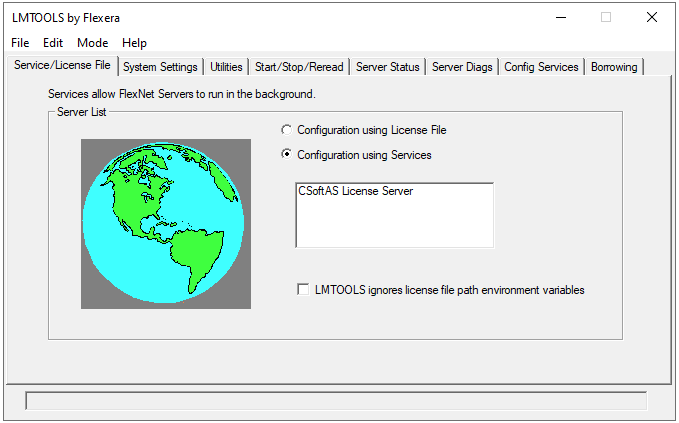The height and width of the screenshot is (423, 679).
Task: Select Configuration using License File option
Action: pos(288,130)
